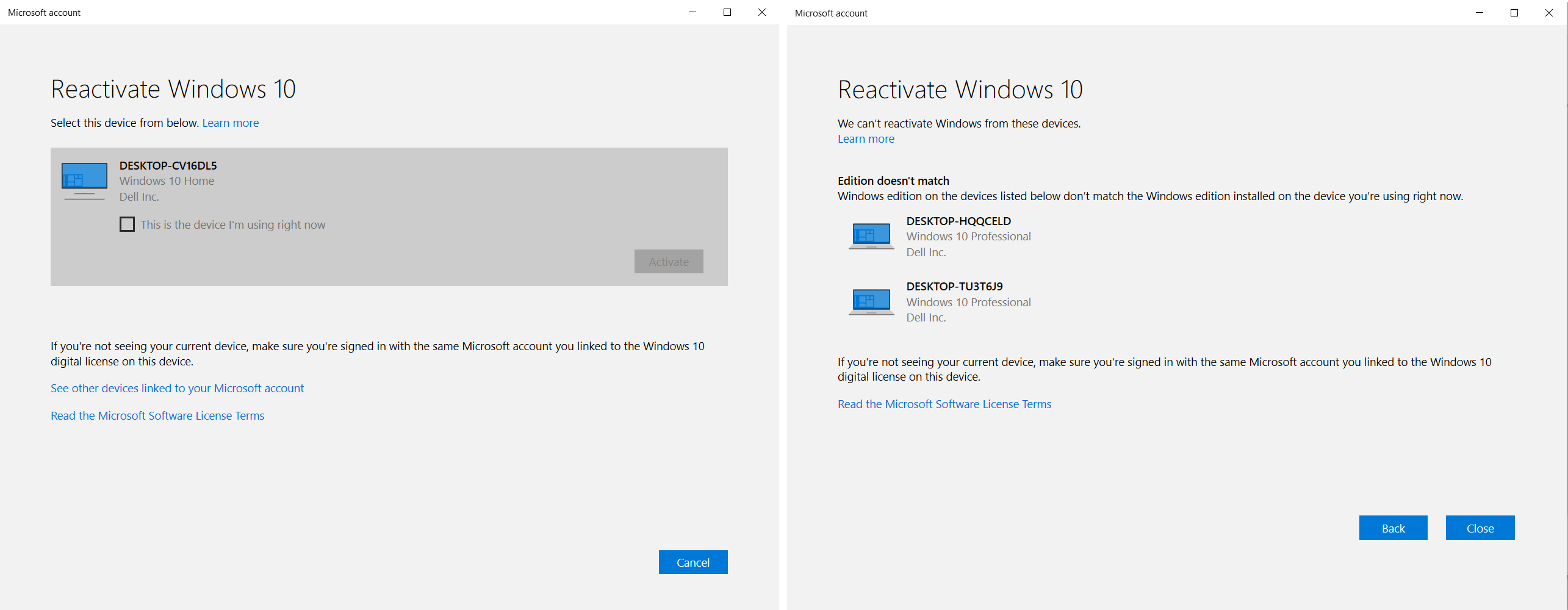Close the left Microsoft account window
This screenshot has width=1568, height=610.
click(x=762, y=12)
